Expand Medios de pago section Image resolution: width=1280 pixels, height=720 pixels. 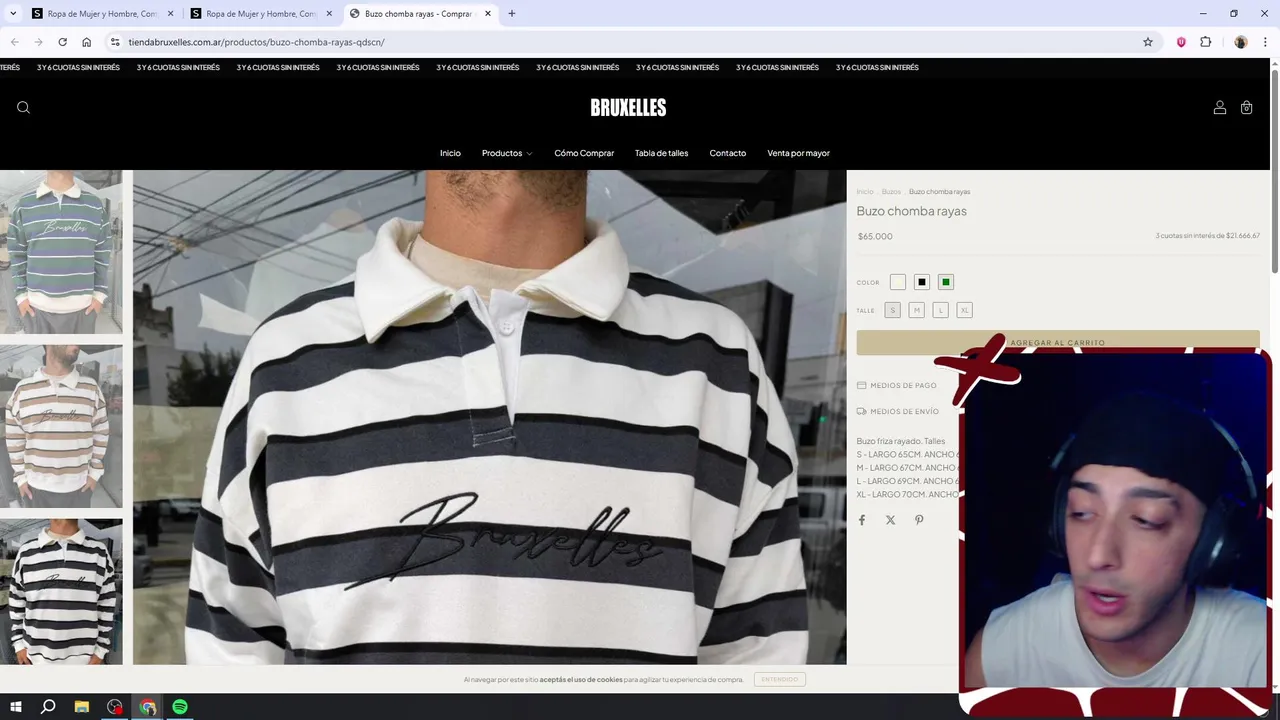(x=897, y=385)
